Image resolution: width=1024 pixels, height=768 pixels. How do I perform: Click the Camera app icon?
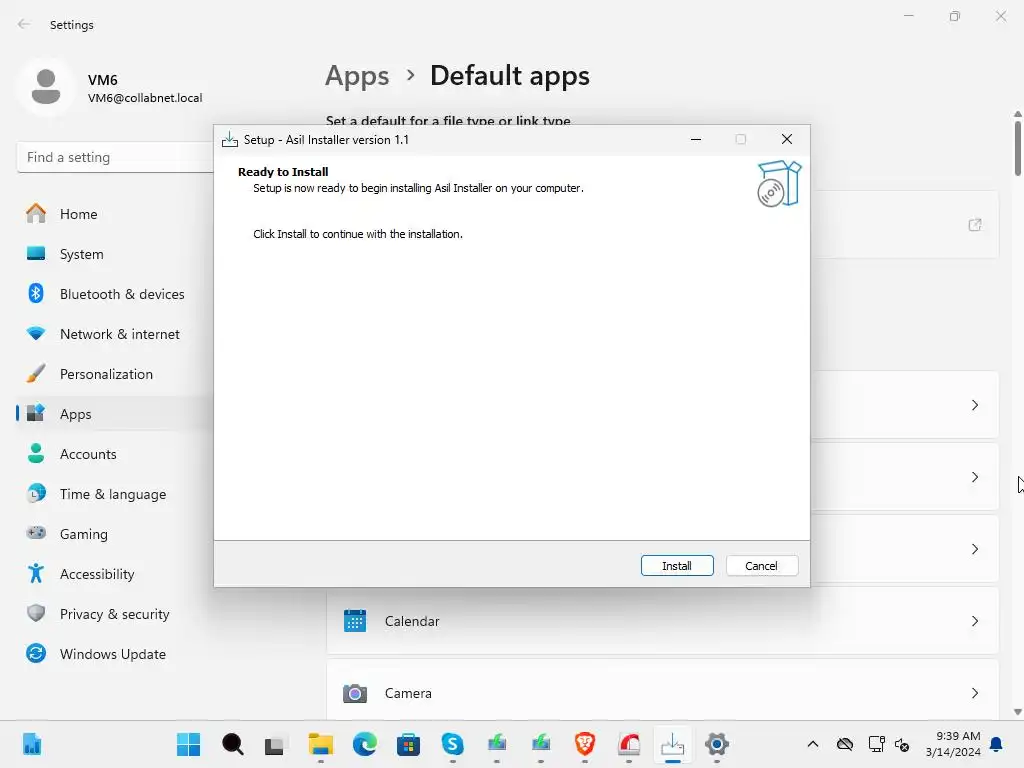(x=355, y=693)
